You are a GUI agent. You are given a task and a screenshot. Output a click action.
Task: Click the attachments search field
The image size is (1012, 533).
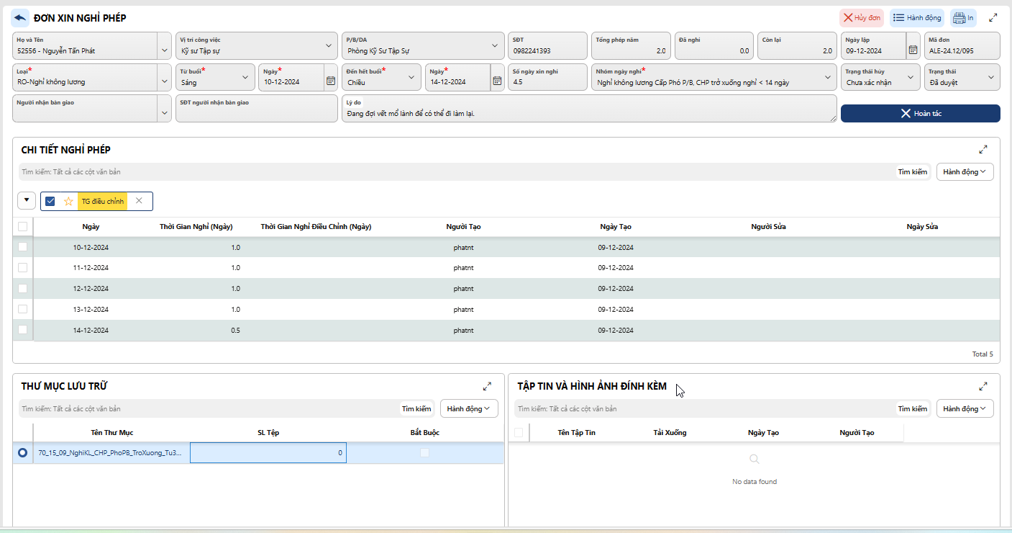[703, 408]
